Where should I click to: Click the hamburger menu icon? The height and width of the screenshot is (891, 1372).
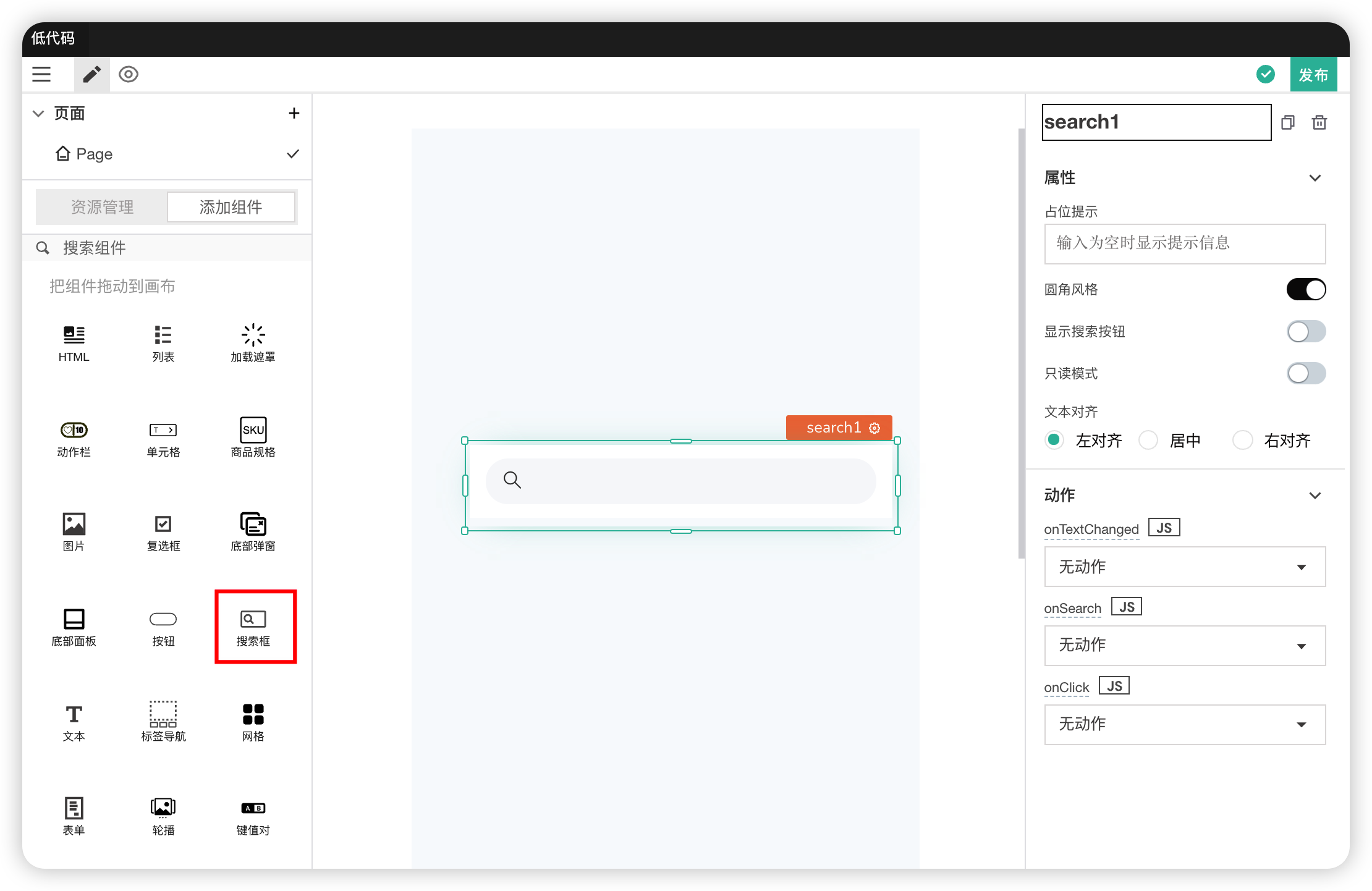point(41,75)
